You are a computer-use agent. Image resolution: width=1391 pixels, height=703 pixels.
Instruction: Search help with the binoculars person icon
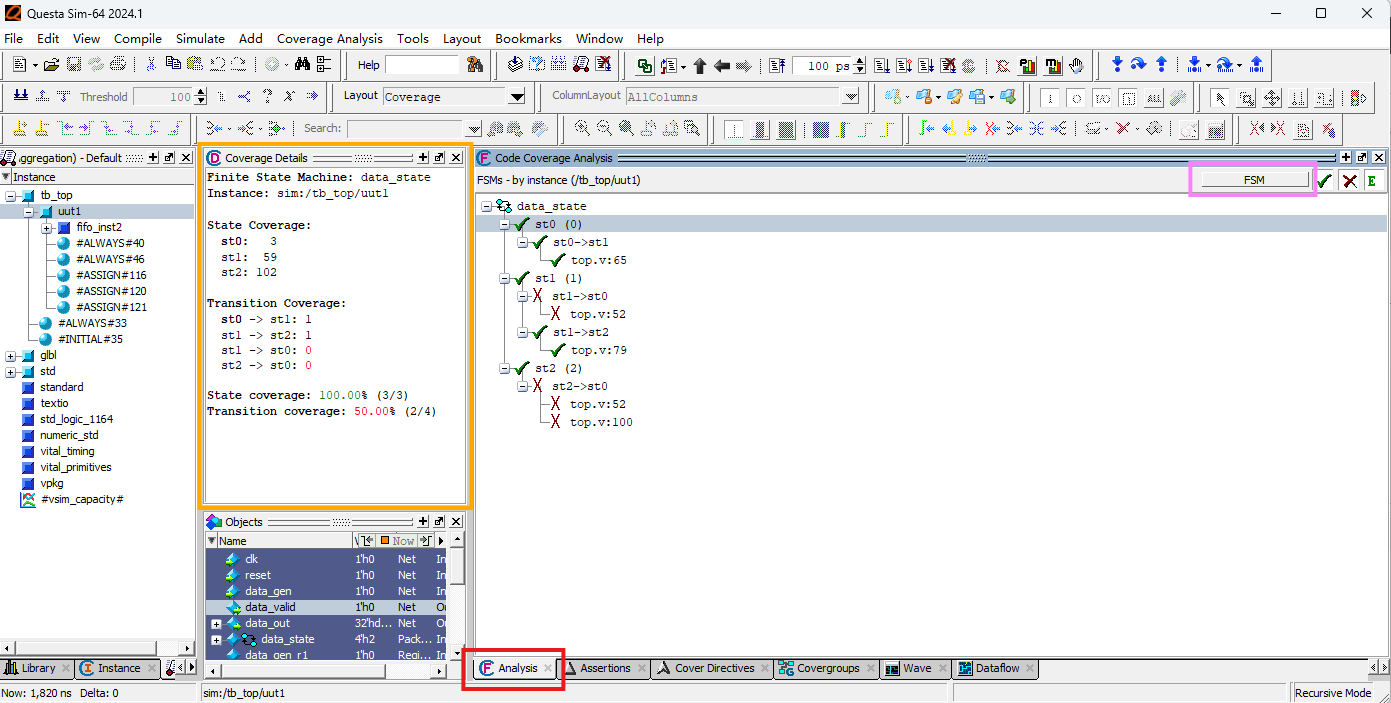pyautogui.click(x=474, y=65)
